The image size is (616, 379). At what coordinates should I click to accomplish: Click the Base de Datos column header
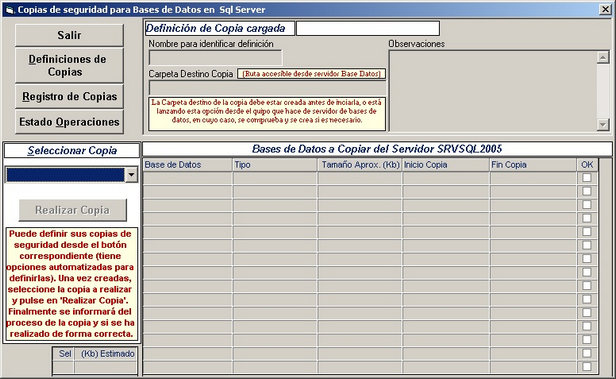pos(187,165)
